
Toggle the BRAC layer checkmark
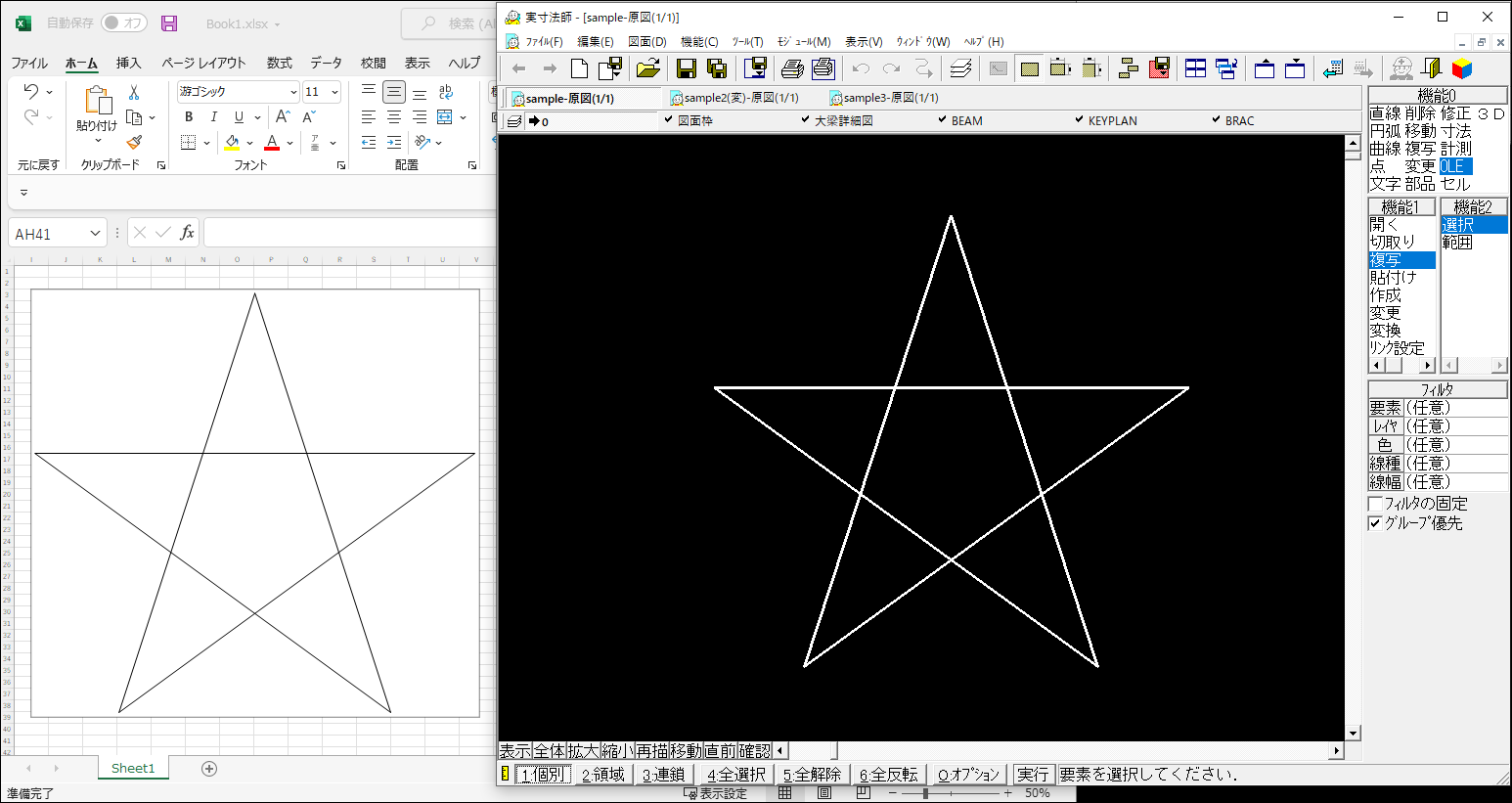(x=1216, y=120)
